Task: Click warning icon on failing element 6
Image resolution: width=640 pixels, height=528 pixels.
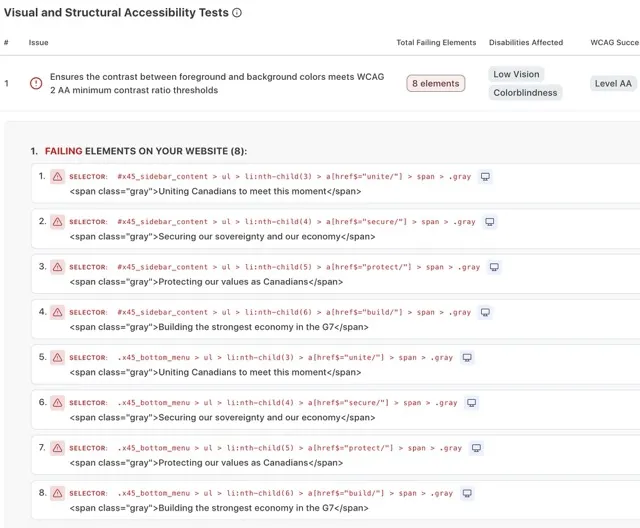Action: (57, 403)
